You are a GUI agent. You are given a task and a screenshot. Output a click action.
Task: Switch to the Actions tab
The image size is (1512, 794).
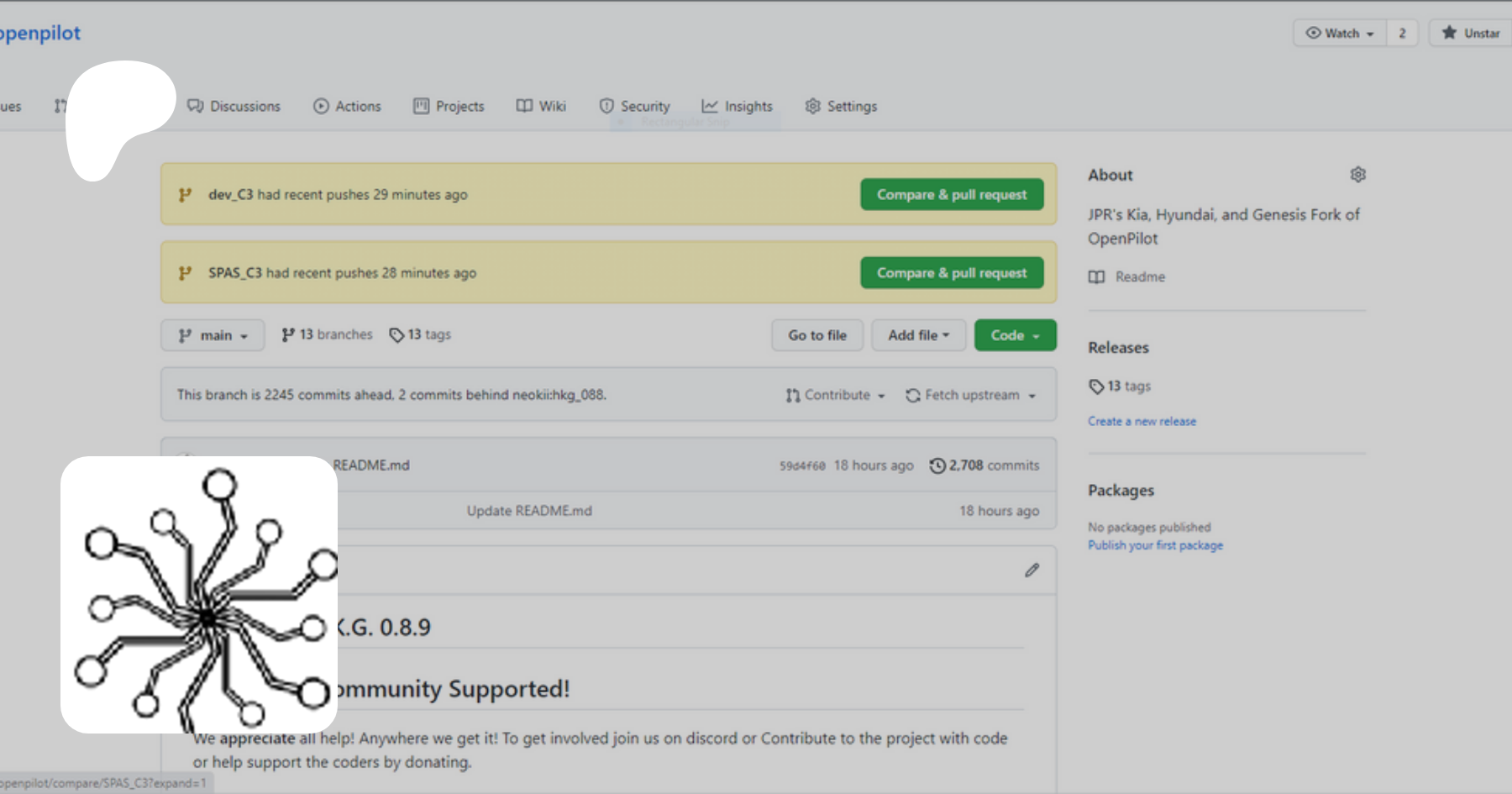pyautogui.click(x=347, y=107)
